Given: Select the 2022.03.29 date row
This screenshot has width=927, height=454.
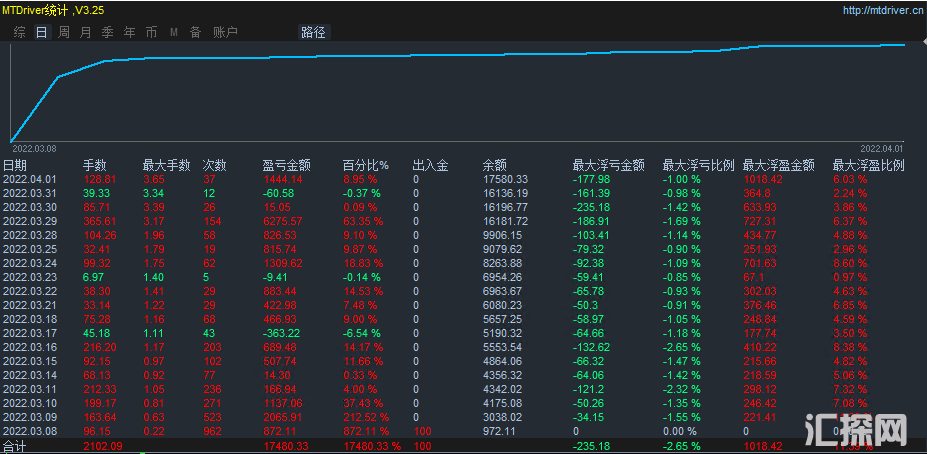Looking at the screenshot, I should (30, 221).
